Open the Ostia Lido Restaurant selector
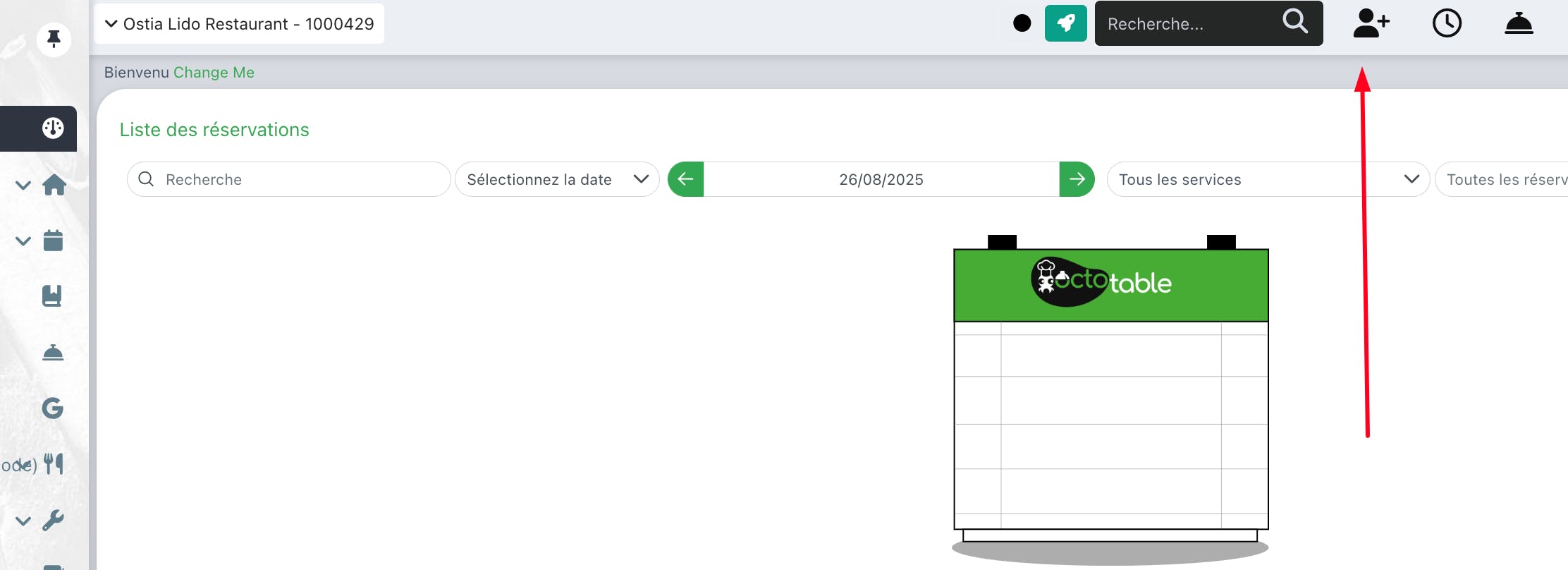1568x570 pixels. tap(239, 24)
